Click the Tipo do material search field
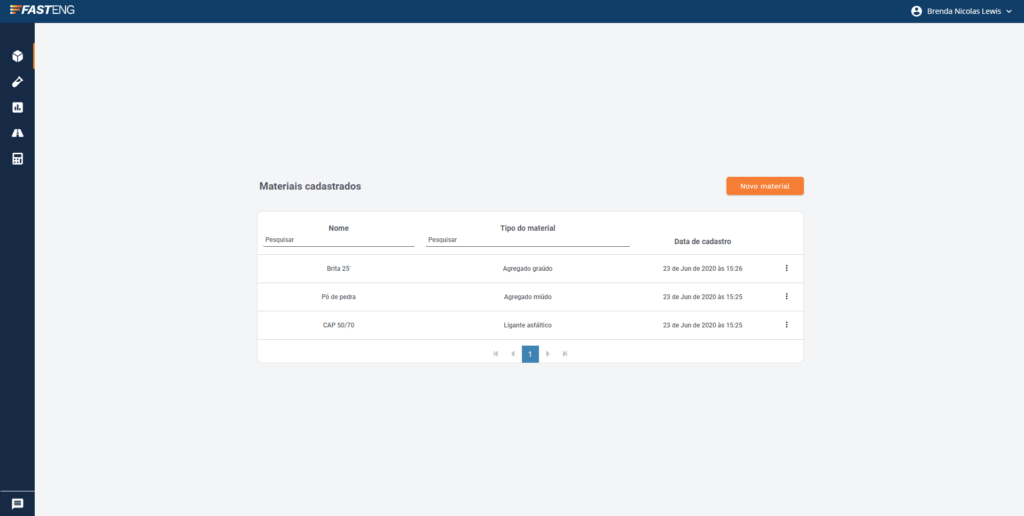Image resolution: width=1024 pixels, height=516 pixels. tap(527, 240)
